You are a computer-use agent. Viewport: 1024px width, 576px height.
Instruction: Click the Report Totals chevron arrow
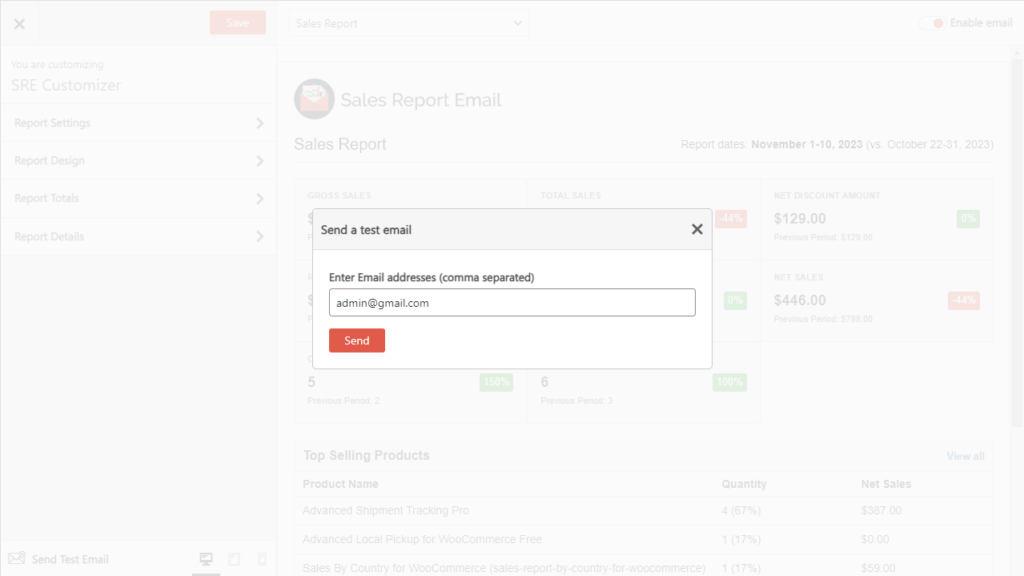[x=260, y=199]
